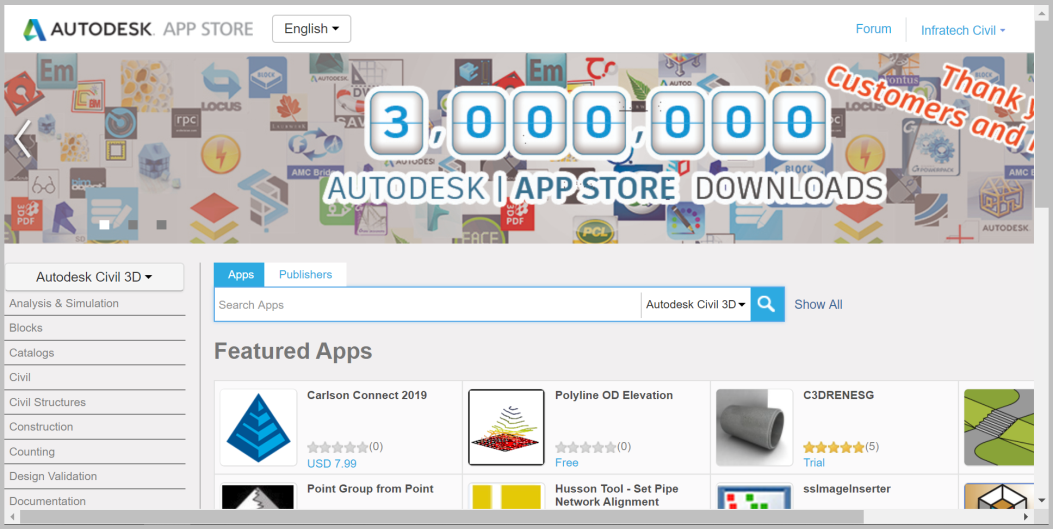Open the Autodesk Civil 3D search filter dropdown
This screenshot has width=1053, height=529.
pyautogui.click(x=696, y=305)
